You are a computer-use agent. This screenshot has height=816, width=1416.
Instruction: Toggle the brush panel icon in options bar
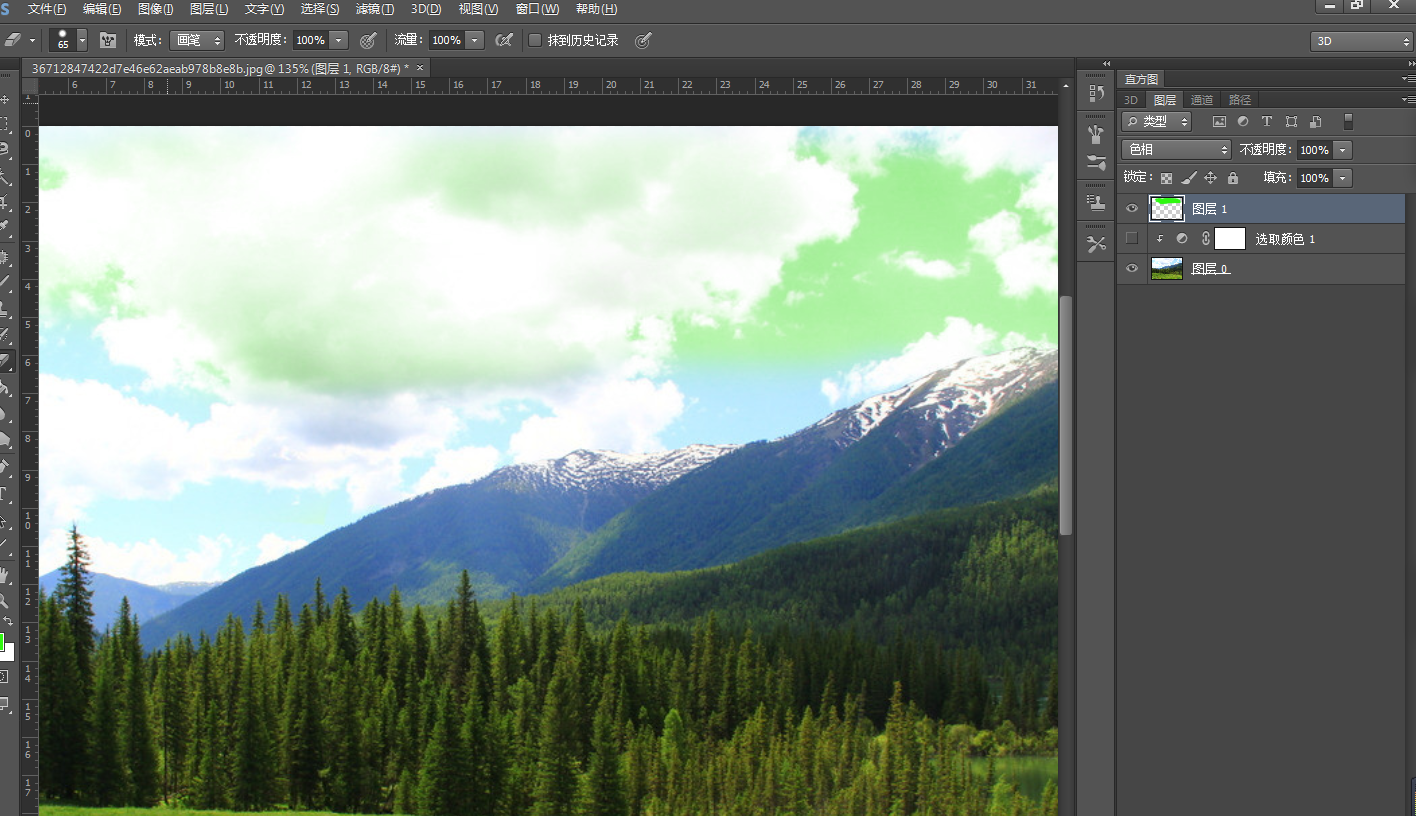point(108,40)
